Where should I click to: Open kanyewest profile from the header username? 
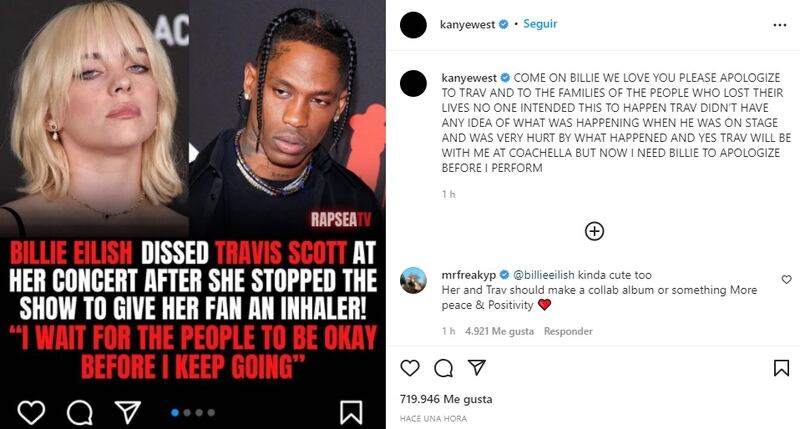click(x=467, y=24)
